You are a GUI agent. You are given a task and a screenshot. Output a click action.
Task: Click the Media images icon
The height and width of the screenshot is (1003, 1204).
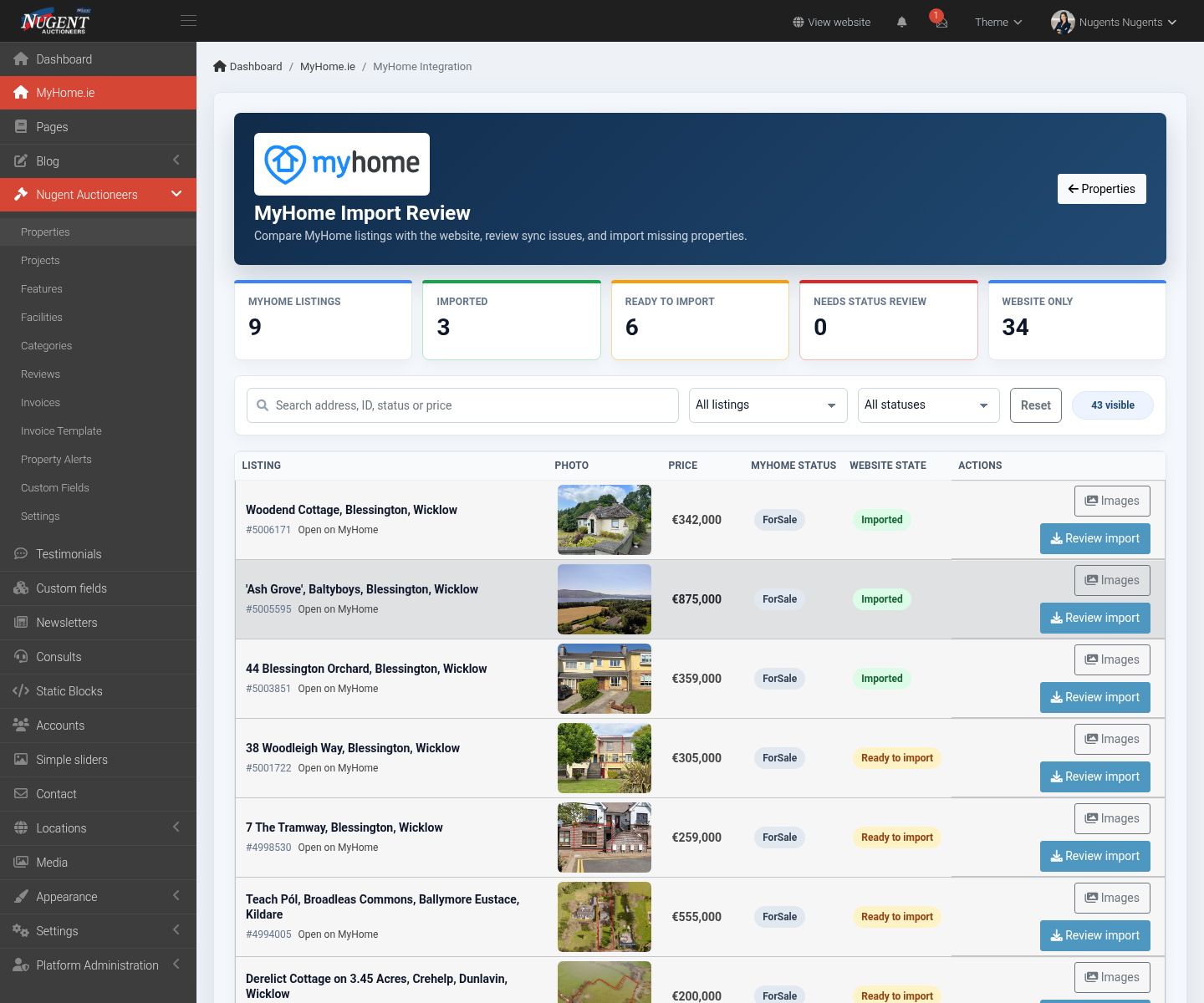coord(21,863)
